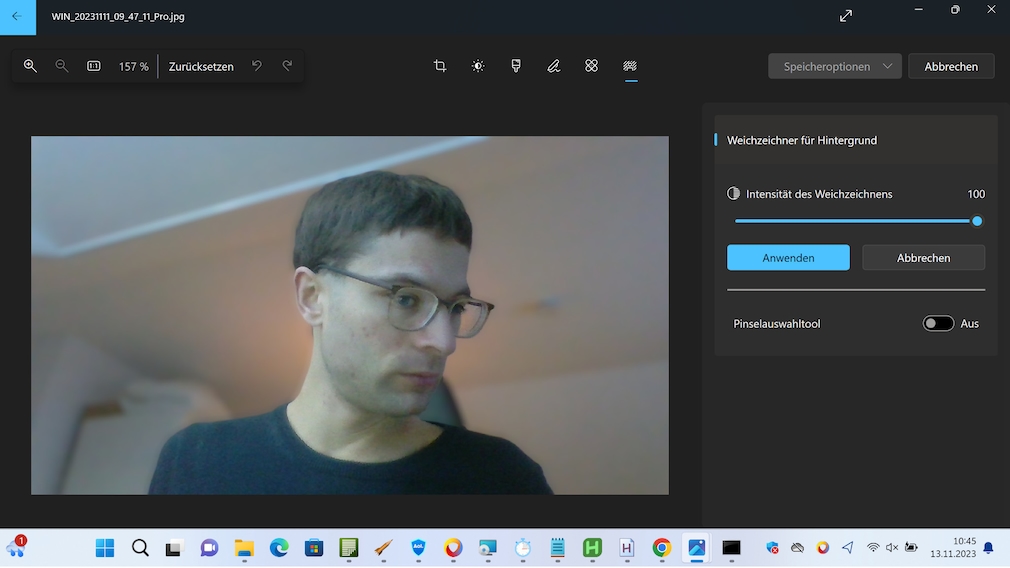Open the weather widget on the taskbar
This screenshot has width=1010, height=568.
[x=16, y=547]
